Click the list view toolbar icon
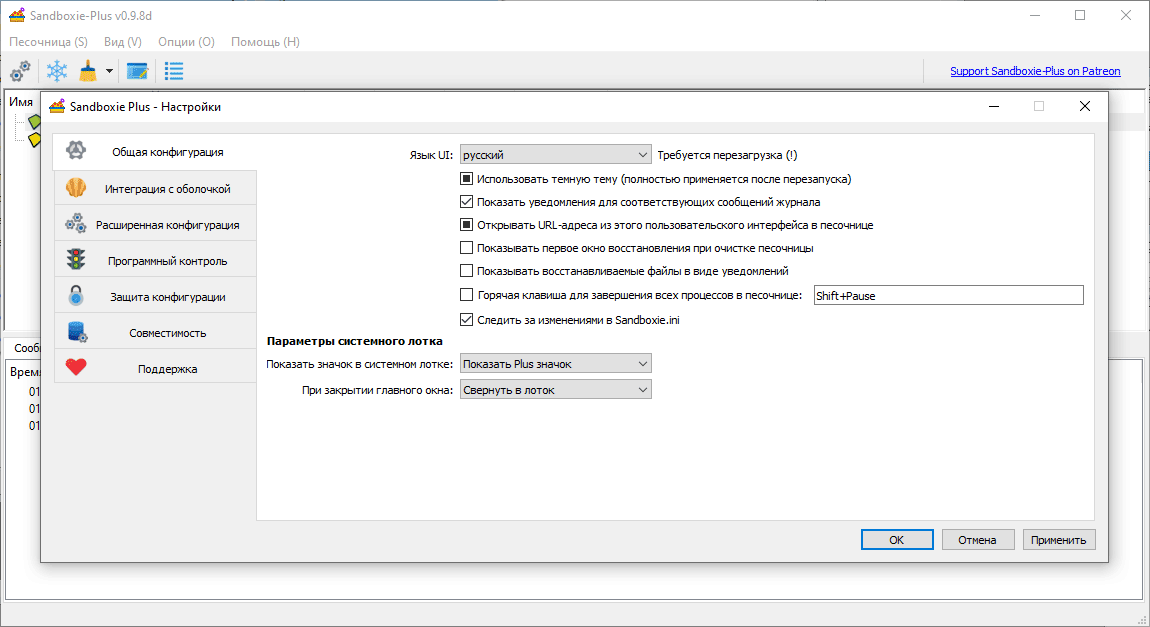The height and width of the screenshot is (627, 1150). (x=174, y=71)
